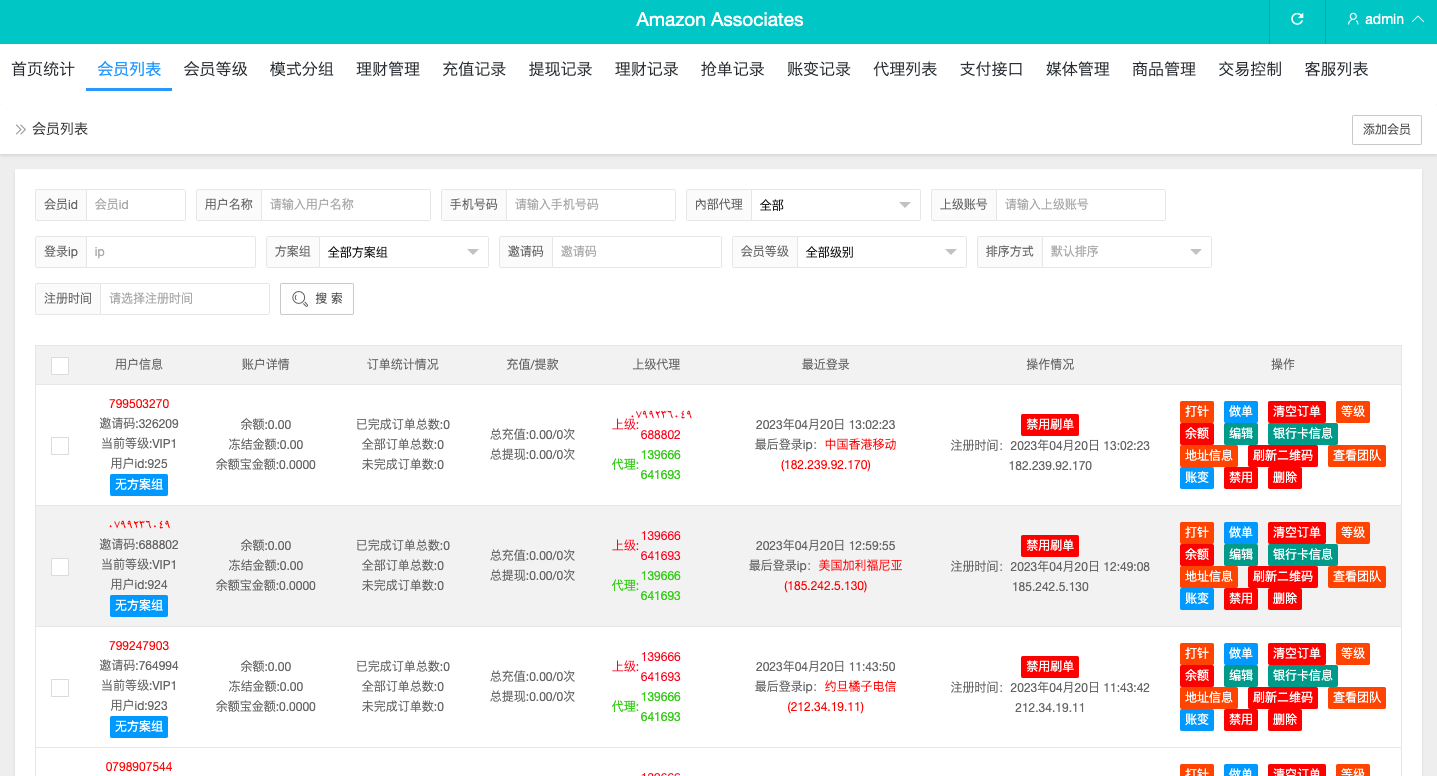The height and width of the screenshot is (776, 1437).
Task: Check the checkbox for member 799503270
Action: click(59, 446)
